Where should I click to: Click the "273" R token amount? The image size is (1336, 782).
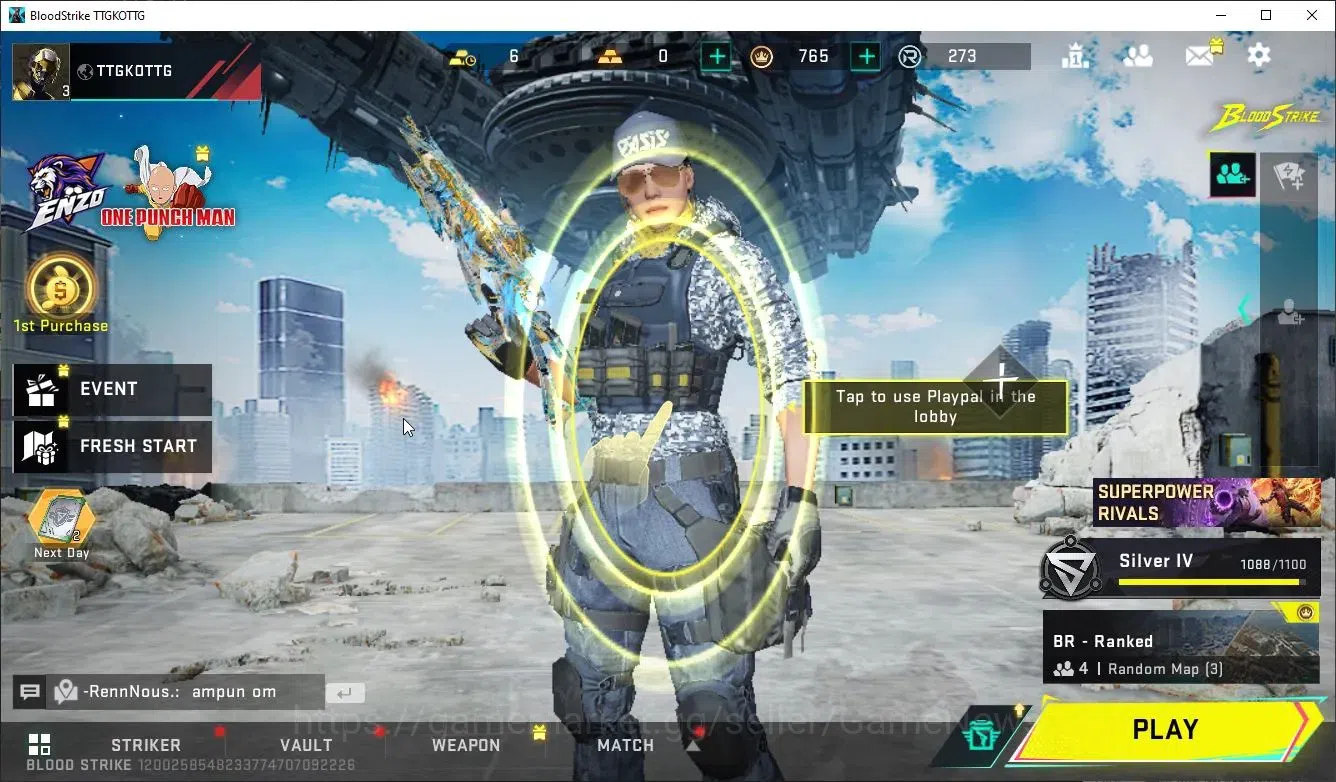962,57
